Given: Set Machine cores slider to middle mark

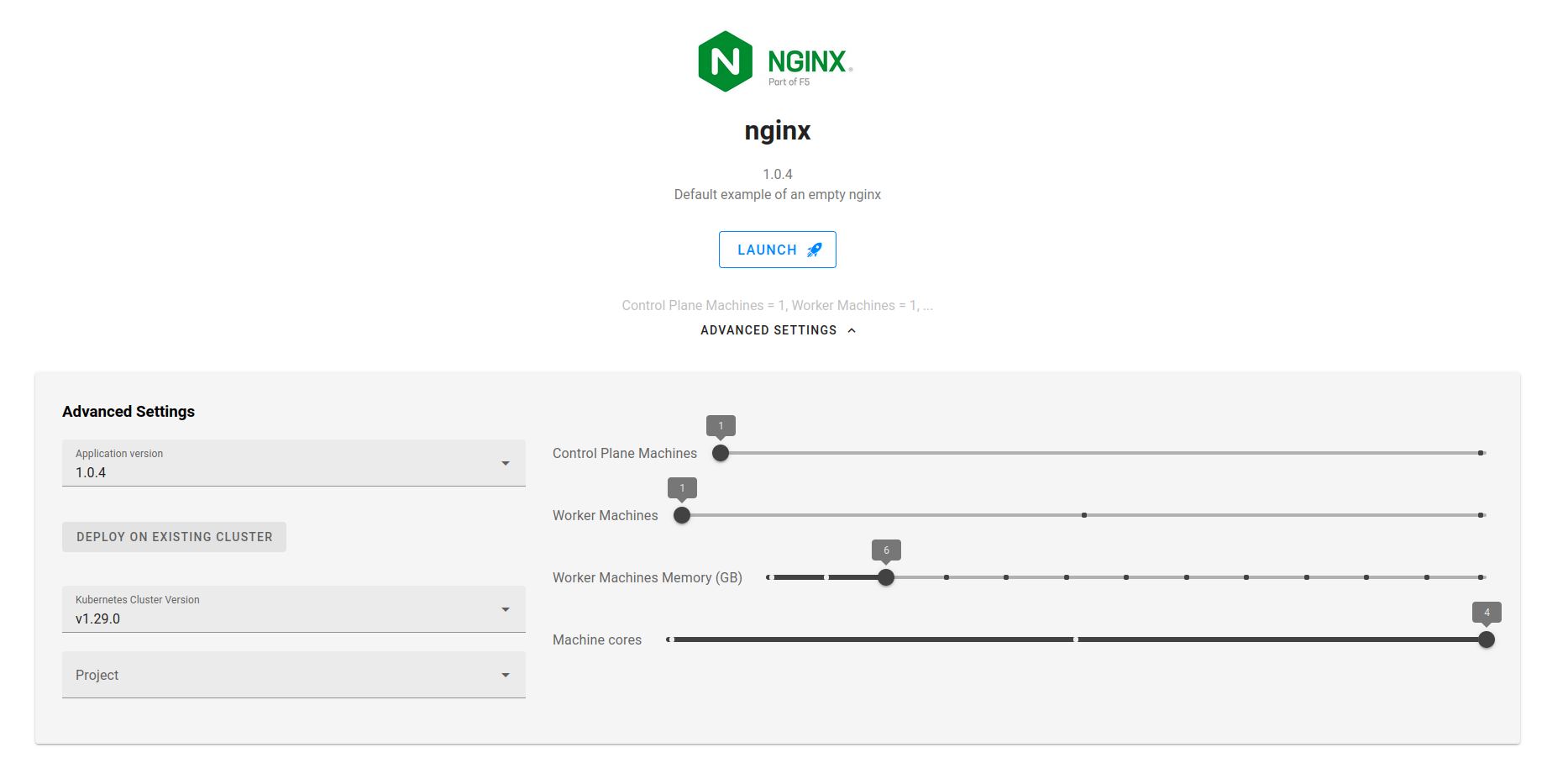Looking at the screenshot, I should coord(1076,640).
